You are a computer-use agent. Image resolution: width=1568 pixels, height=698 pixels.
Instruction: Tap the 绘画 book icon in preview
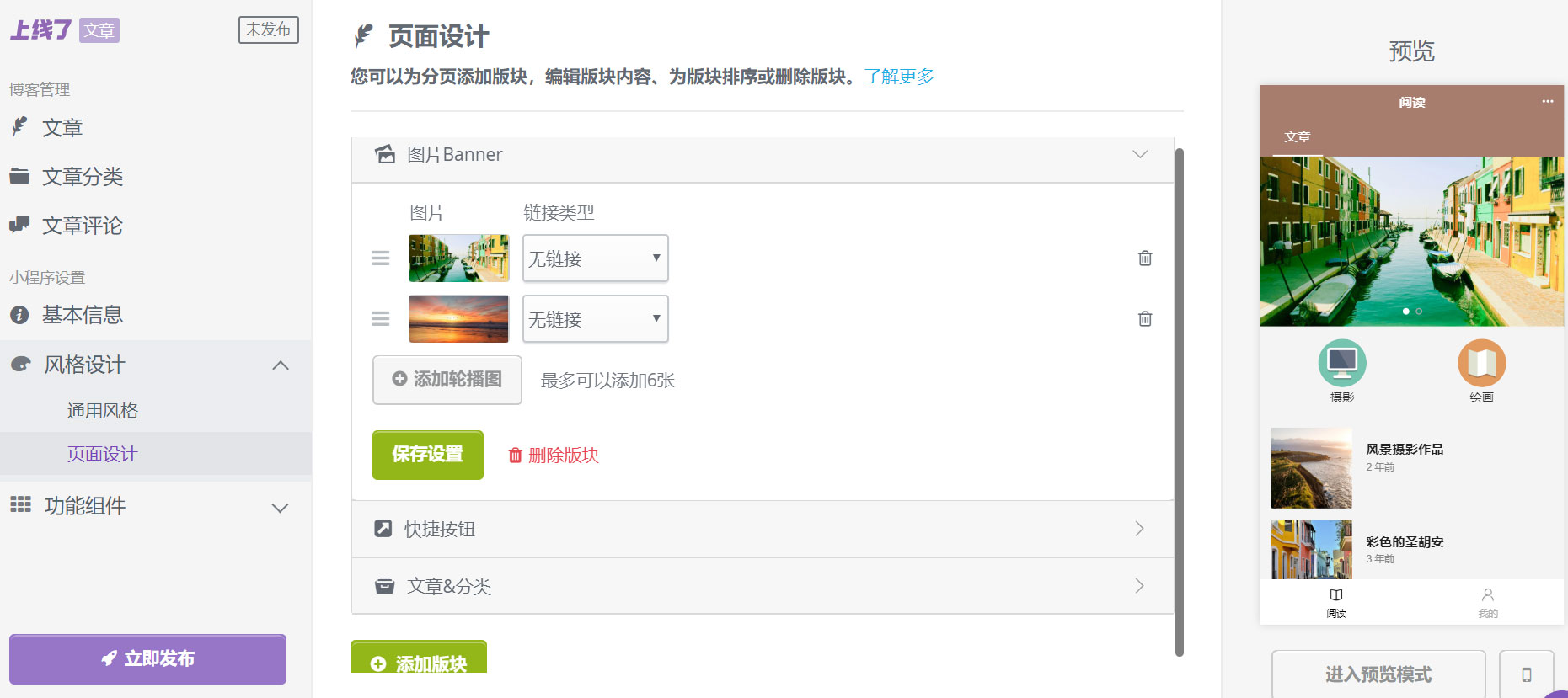click(x=1481, y=364)
